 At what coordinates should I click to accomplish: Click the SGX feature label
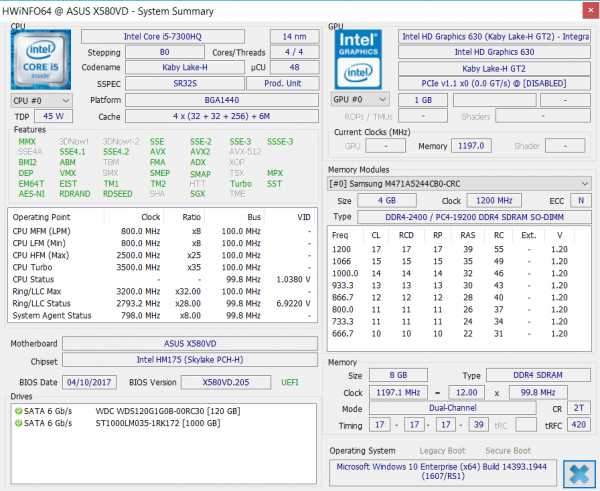(197, 194)
